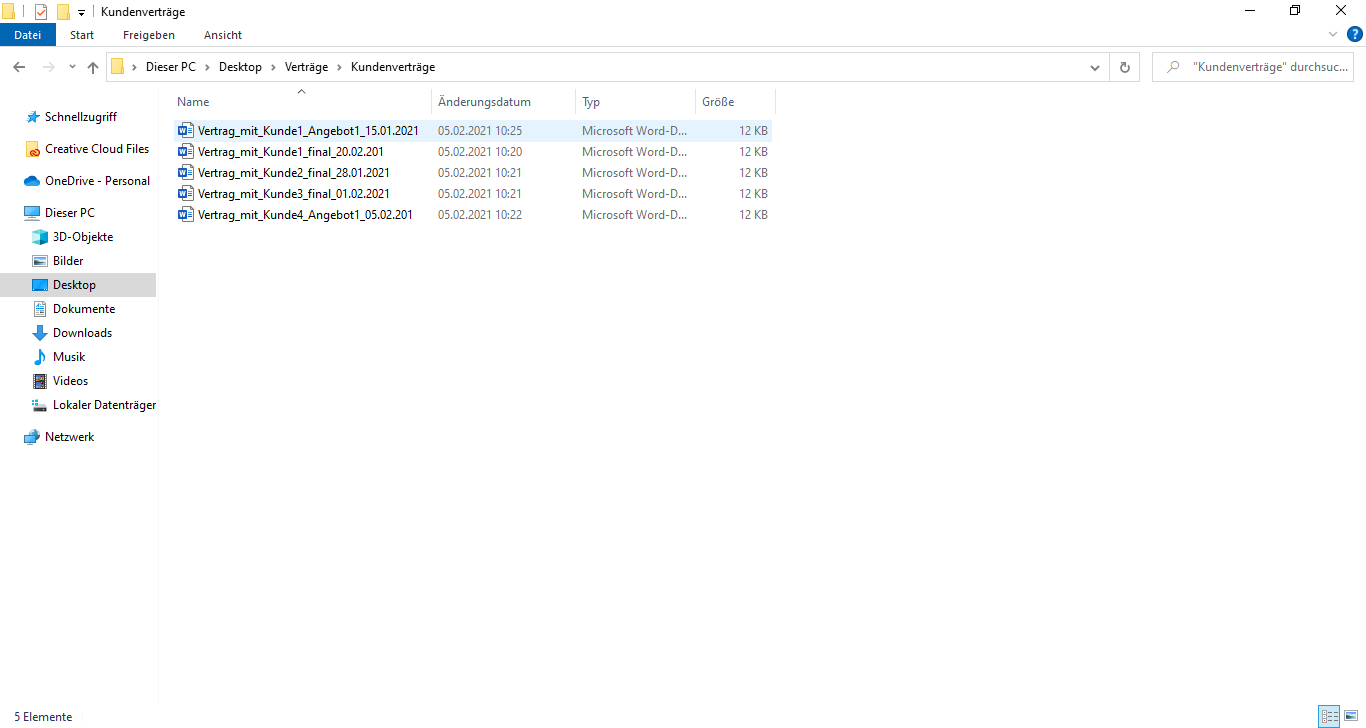Select Downloads label in the navigation pane
1366x728 pixels.
[82, 333]
